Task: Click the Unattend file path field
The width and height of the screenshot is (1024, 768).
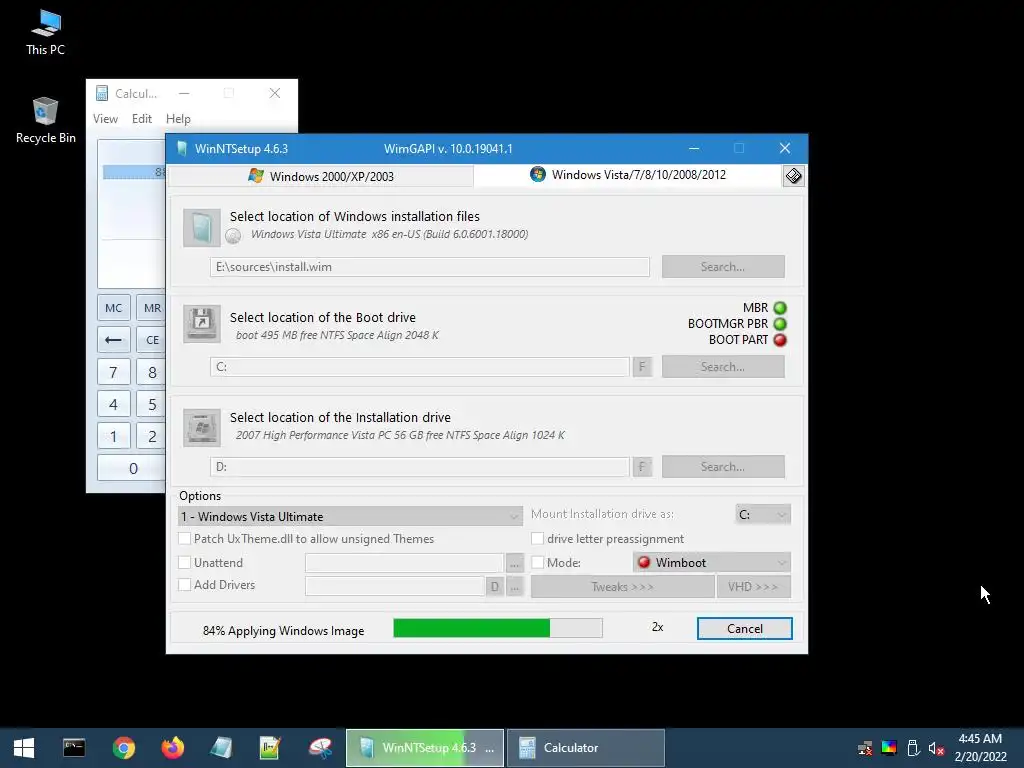Action: (x=404, y=563)
